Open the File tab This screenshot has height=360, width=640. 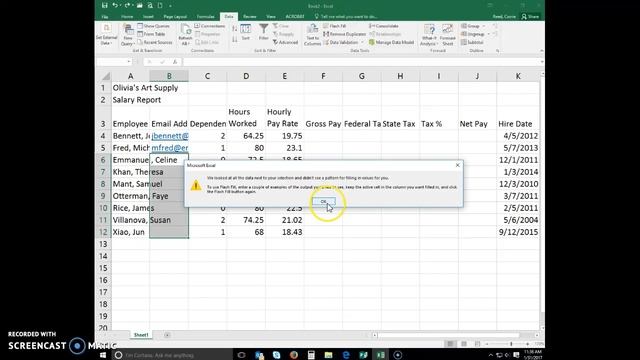(x=105, y=17)
